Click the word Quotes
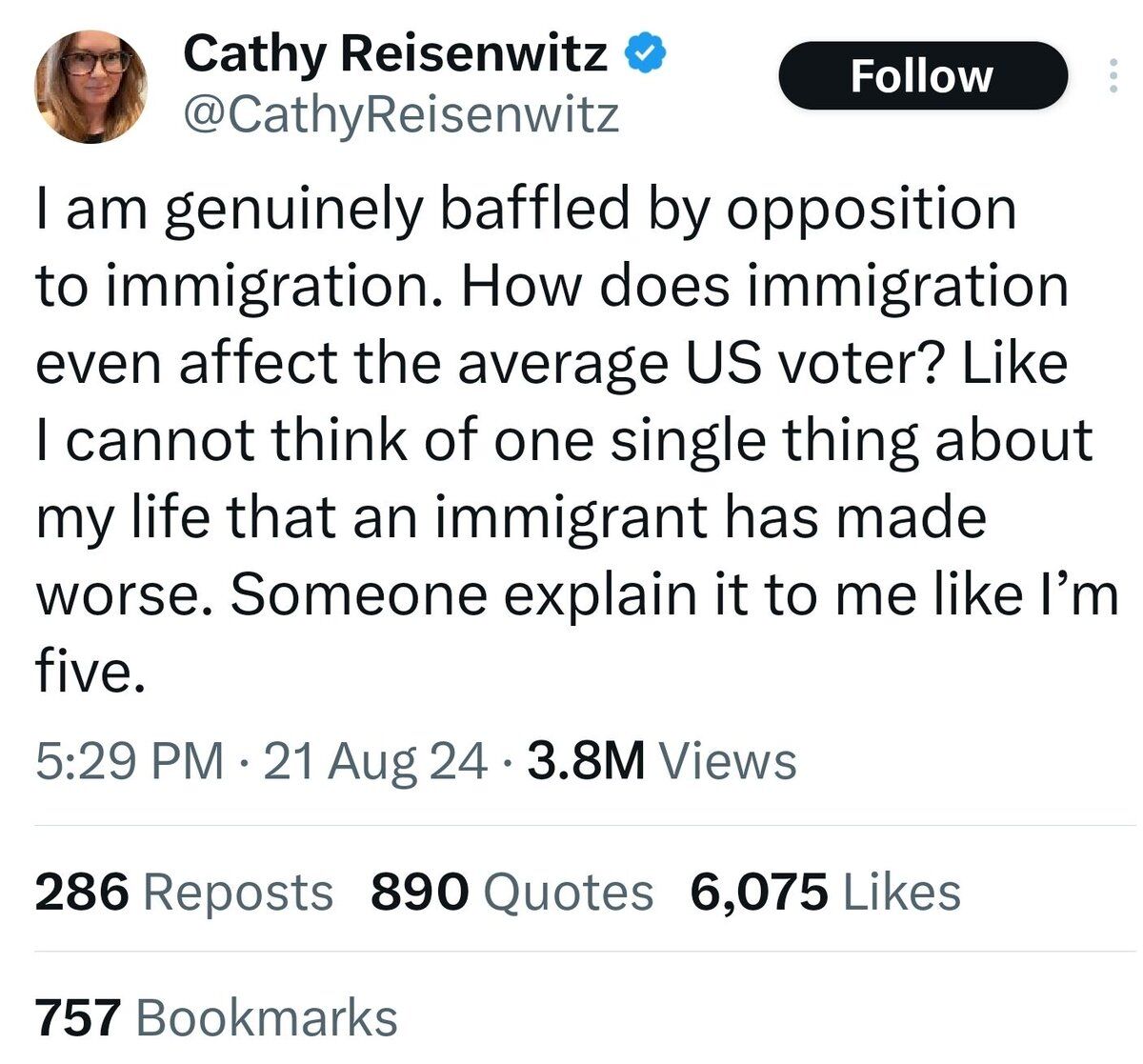Viewport: 1143px width, 1064px height. [x=569, y=893]
